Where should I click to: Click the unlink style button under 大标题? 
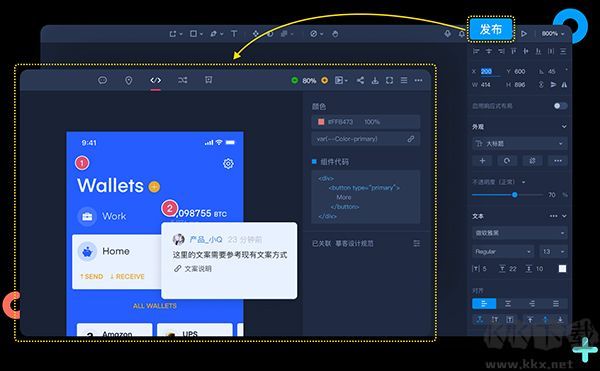pos(532,161)
